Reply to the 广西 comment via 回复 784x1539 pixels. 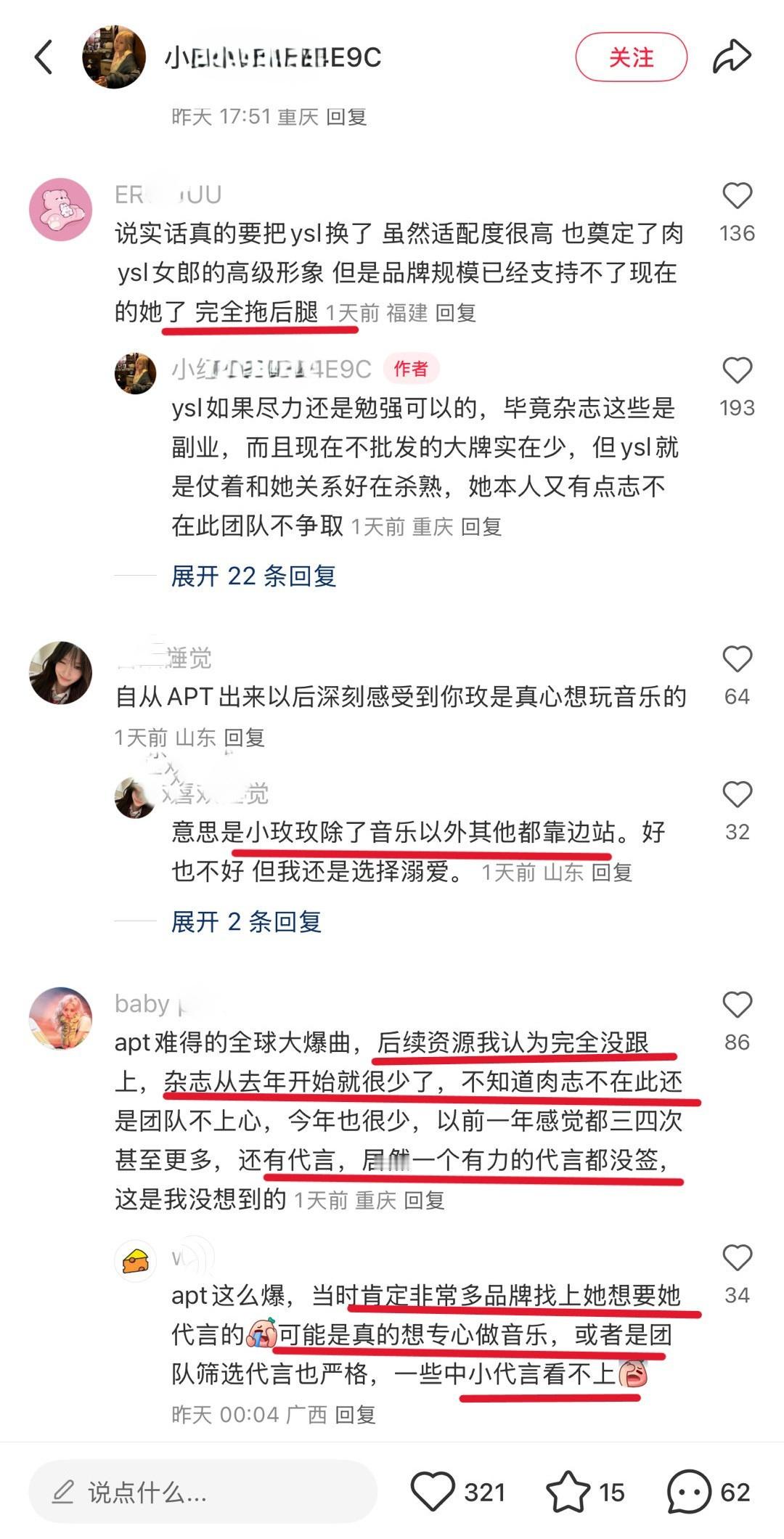coord(355,1414)
